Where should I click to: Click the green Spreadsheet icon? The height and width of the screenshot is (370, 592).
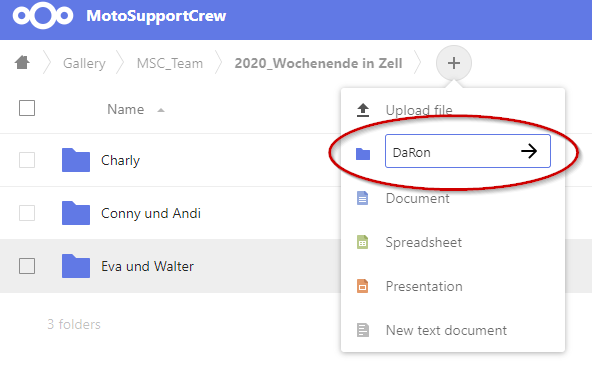[362, 242]
